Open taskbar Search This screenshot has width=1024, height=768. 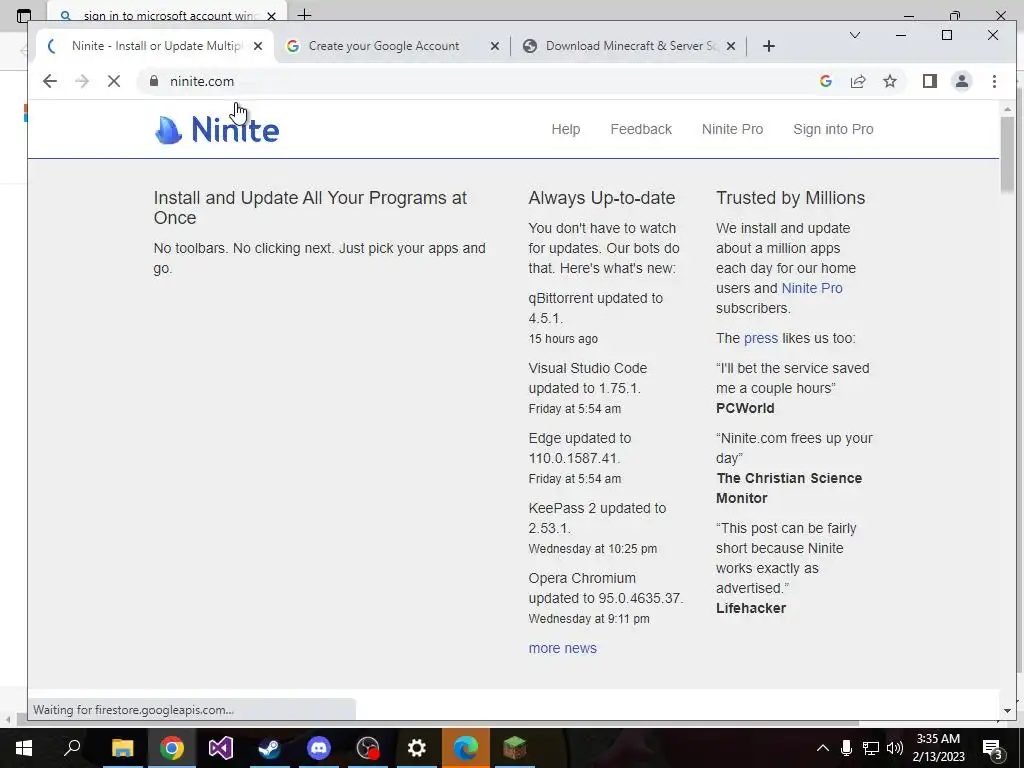click(x=72, y=748)
